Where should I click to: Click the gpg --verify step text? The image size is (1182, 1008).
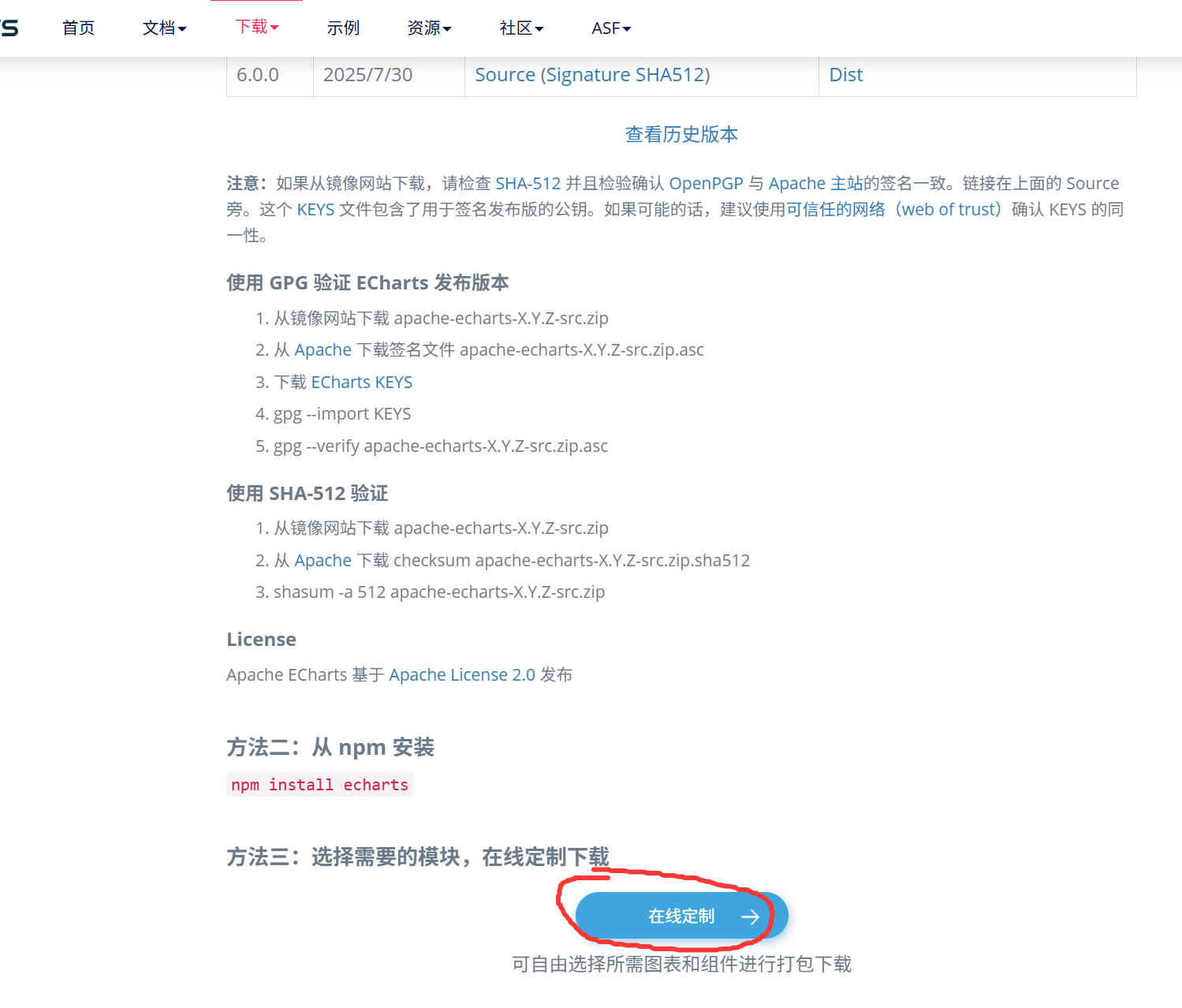(x=441, y=446)
